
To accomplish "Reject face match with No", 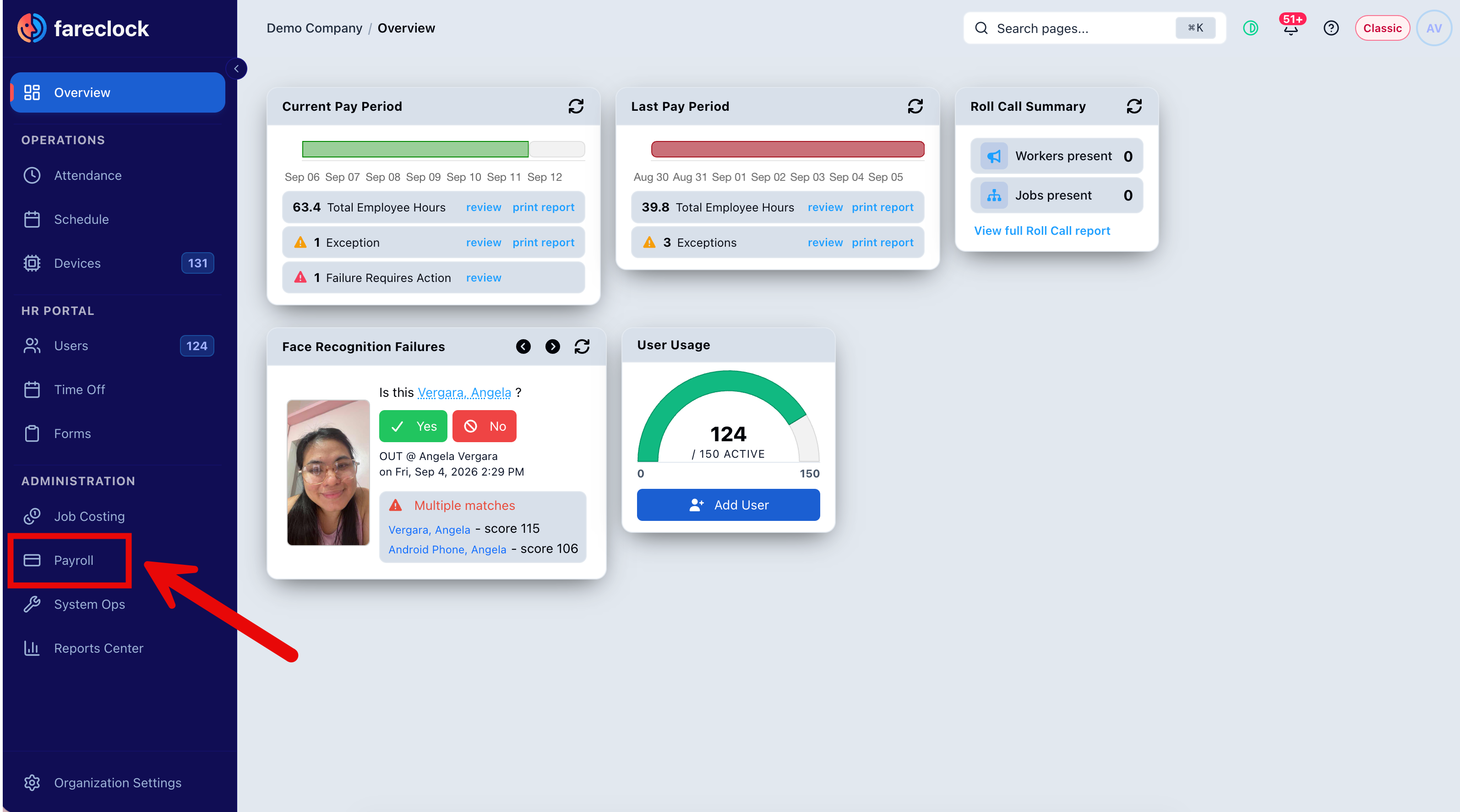I will coord(484,426).
